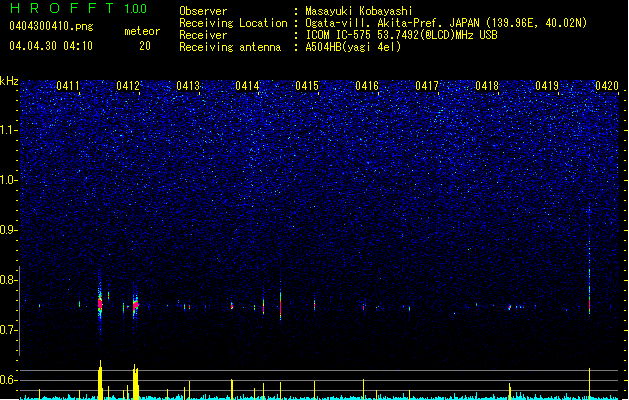Viewport: 629px width, 400px height.
Task: Select the Receiving Location label
Action: [x=233, y=23]
